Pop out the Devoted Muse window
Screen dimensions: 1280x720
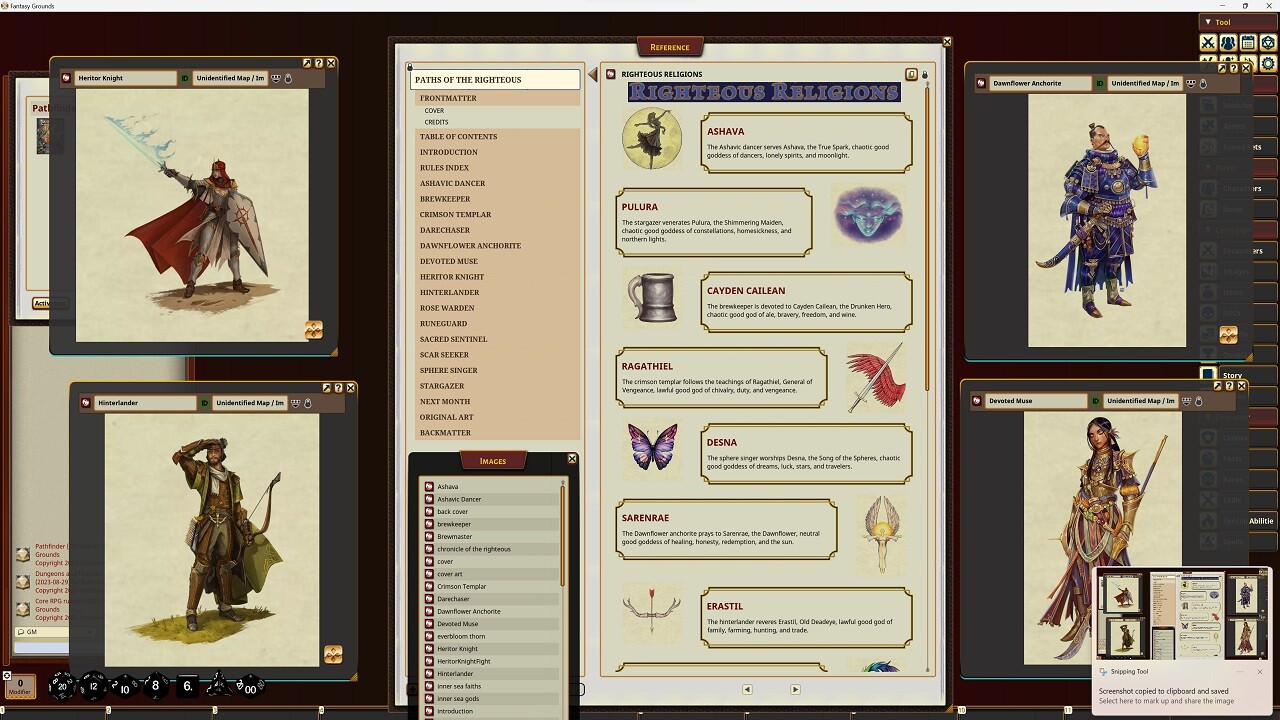pyautogui.click(x=1217, y=386)
